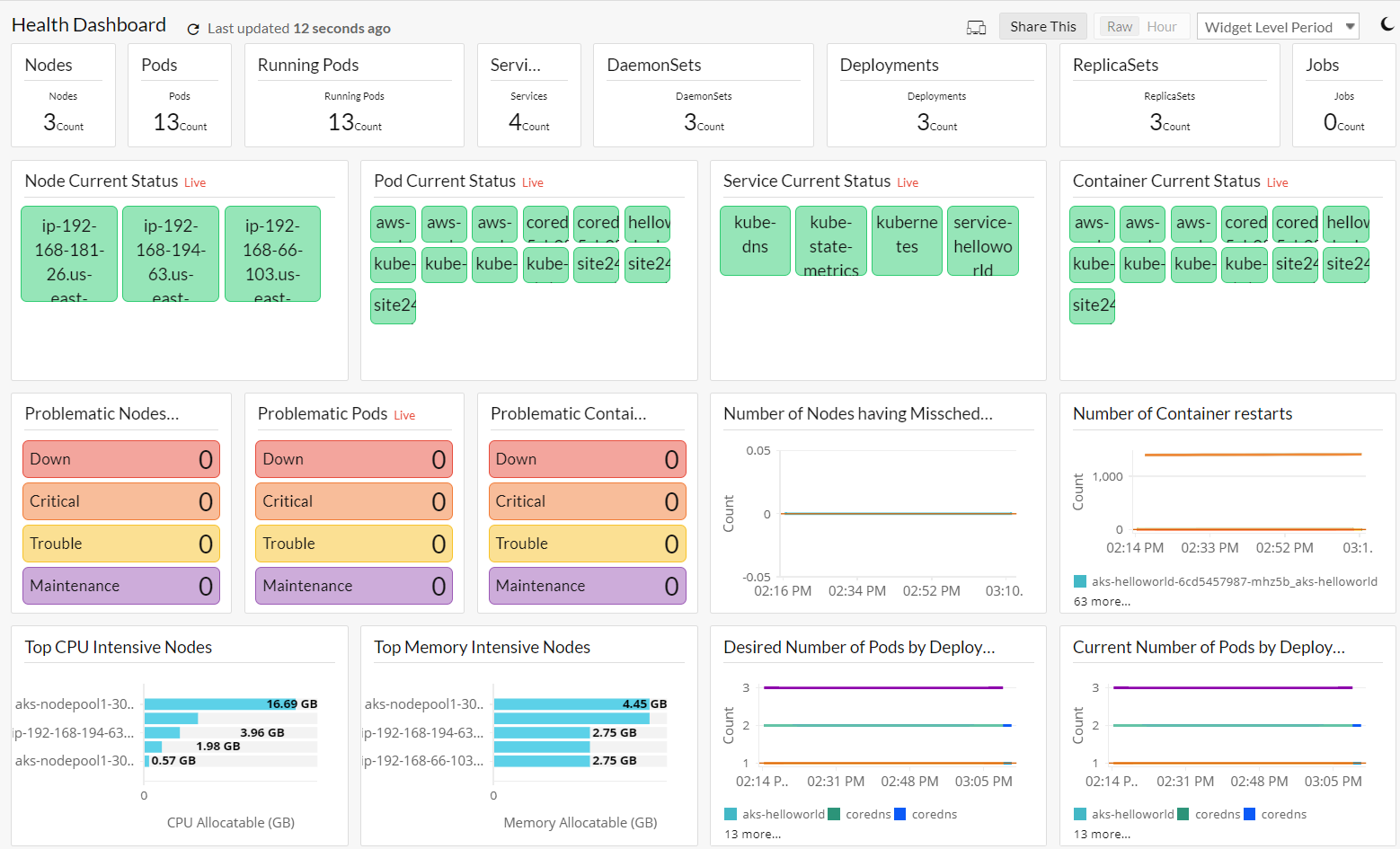Open the Widget Level Period dropdown
Screen dimensions: 1400x849
(x=1278, y=27)
